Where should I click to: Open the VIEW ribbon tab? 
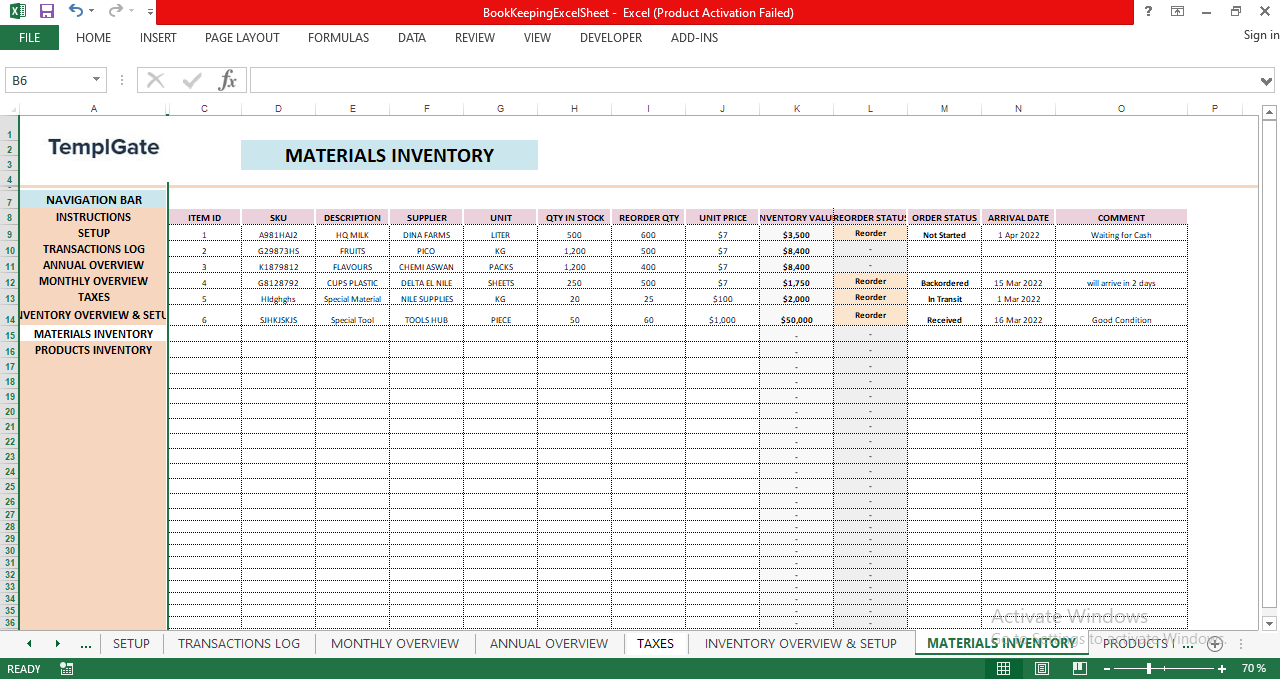(x=537, y=38)
